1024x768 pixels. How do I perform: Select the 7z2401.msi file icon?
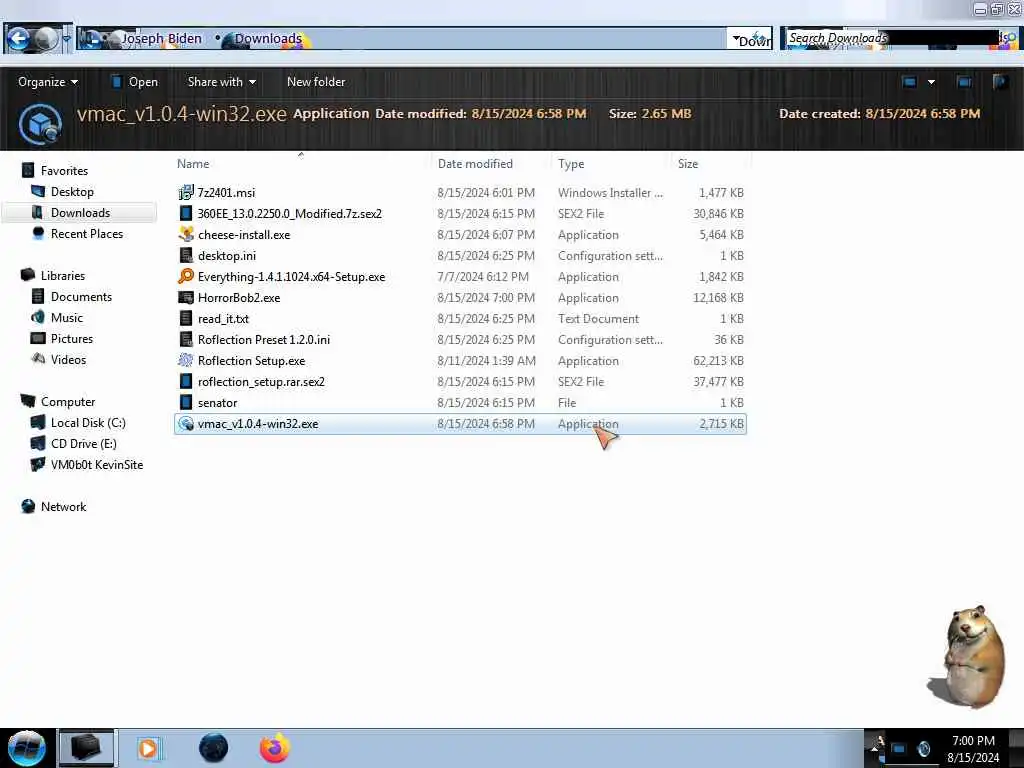pos(186,192)
